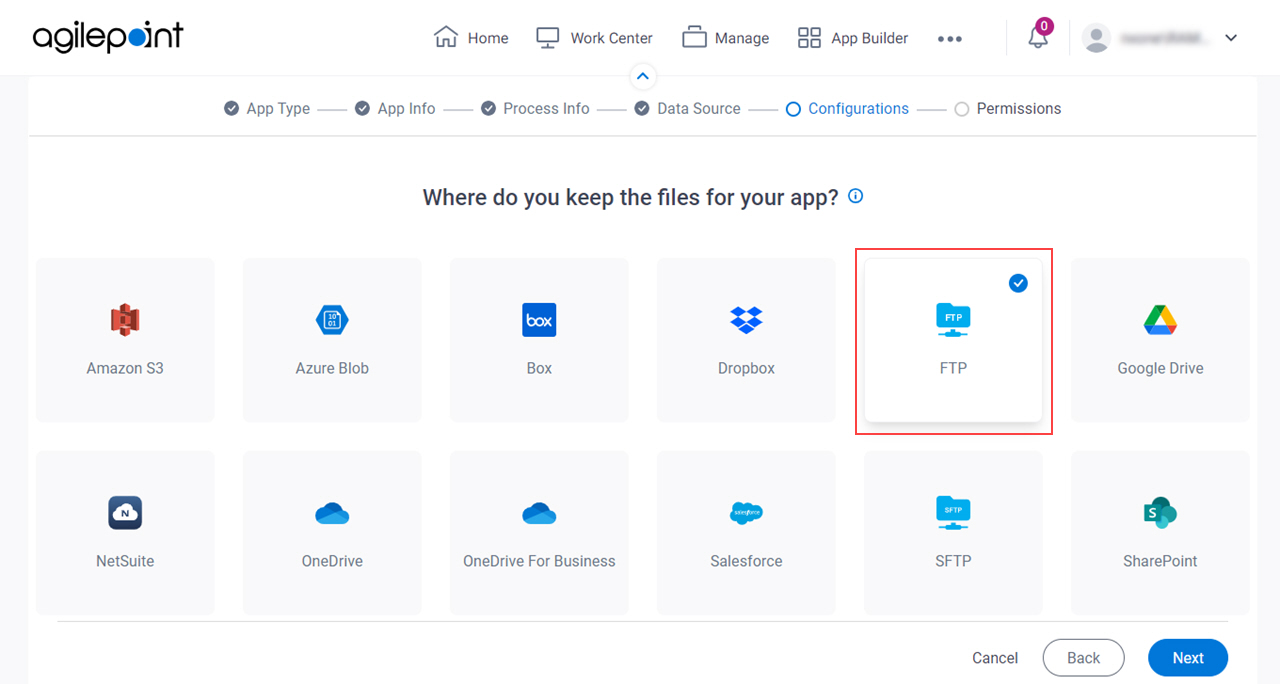Click the agilepoint logo

pos(108,37)
